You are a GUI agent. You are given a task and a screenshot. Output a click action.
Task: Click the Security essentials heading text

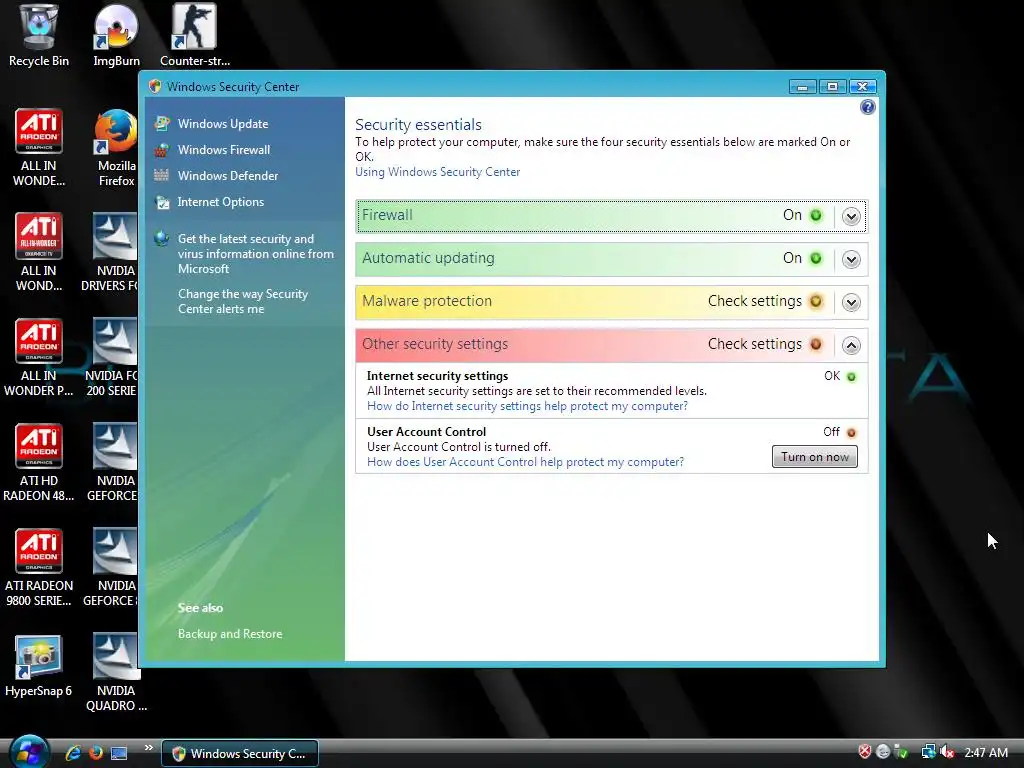pyautogui.click(x=418, y=124)
